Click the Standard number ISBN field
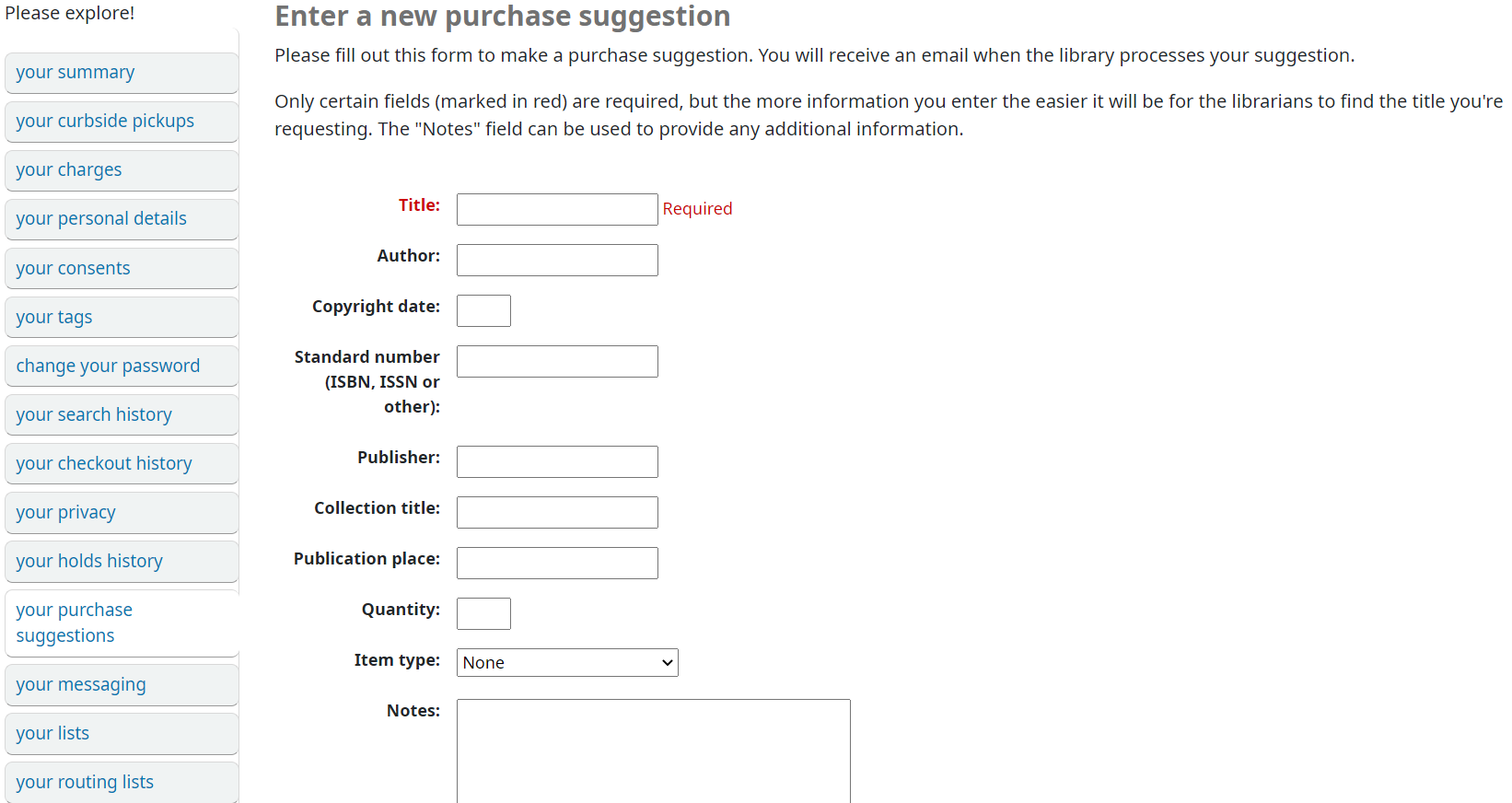 557,361
